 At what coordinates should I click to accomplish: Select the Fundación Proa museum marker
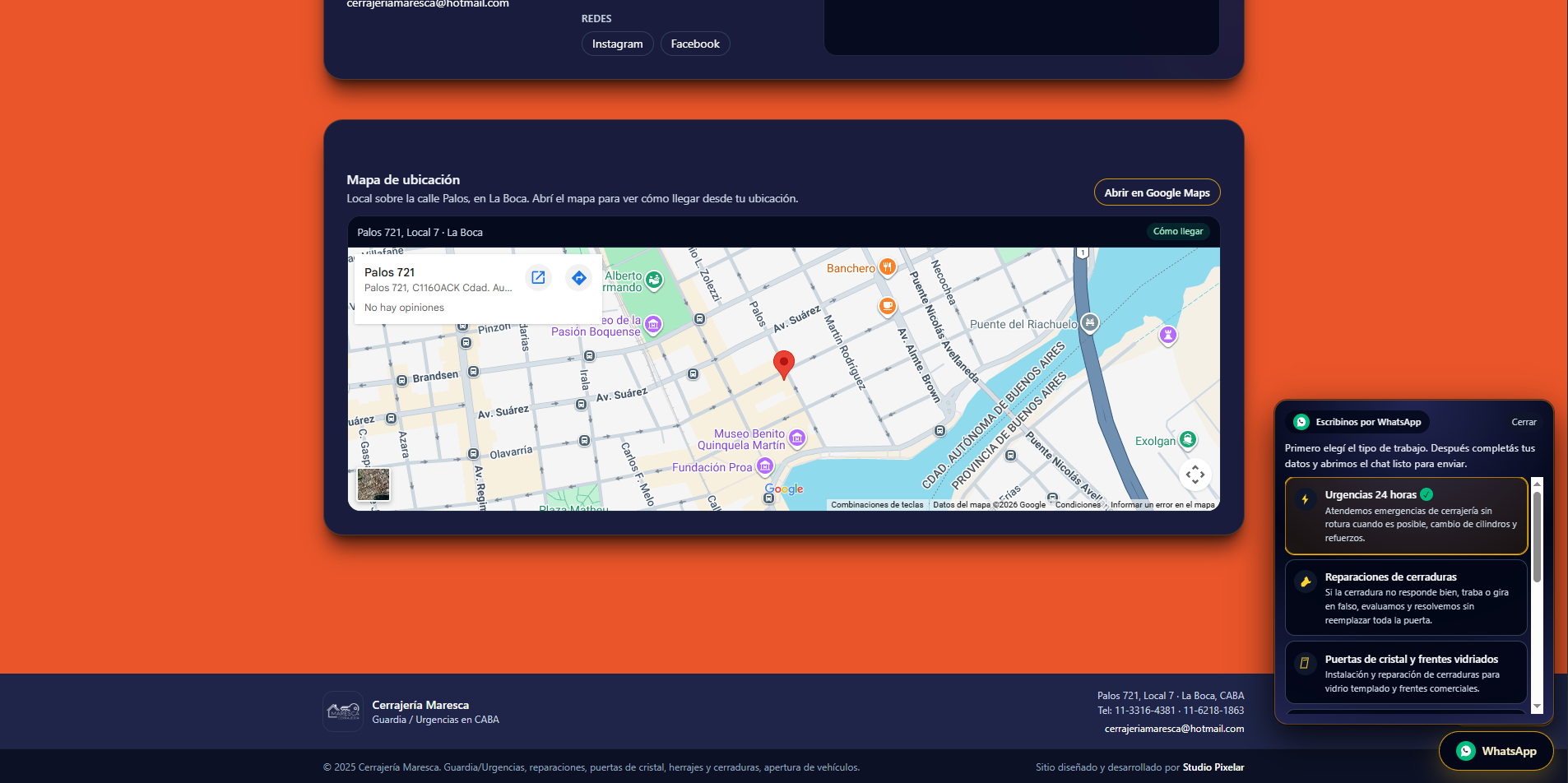pyautogui.click(x=765, y=467)
